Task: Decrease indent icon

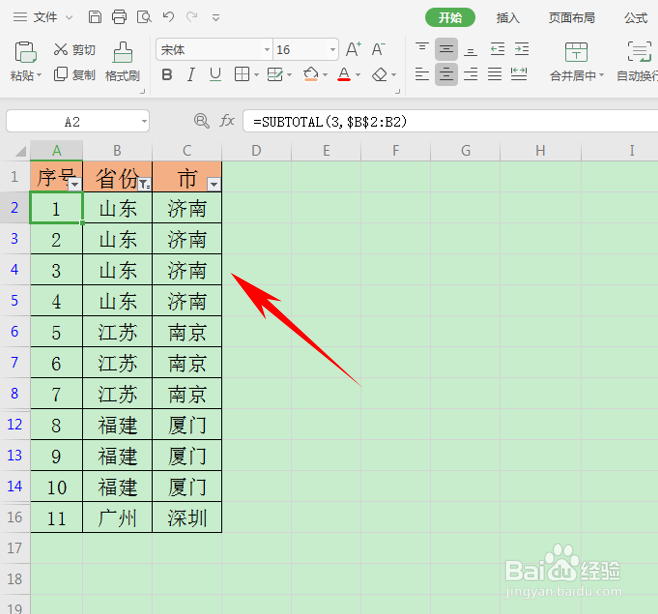Action: [x=497, y=49]
